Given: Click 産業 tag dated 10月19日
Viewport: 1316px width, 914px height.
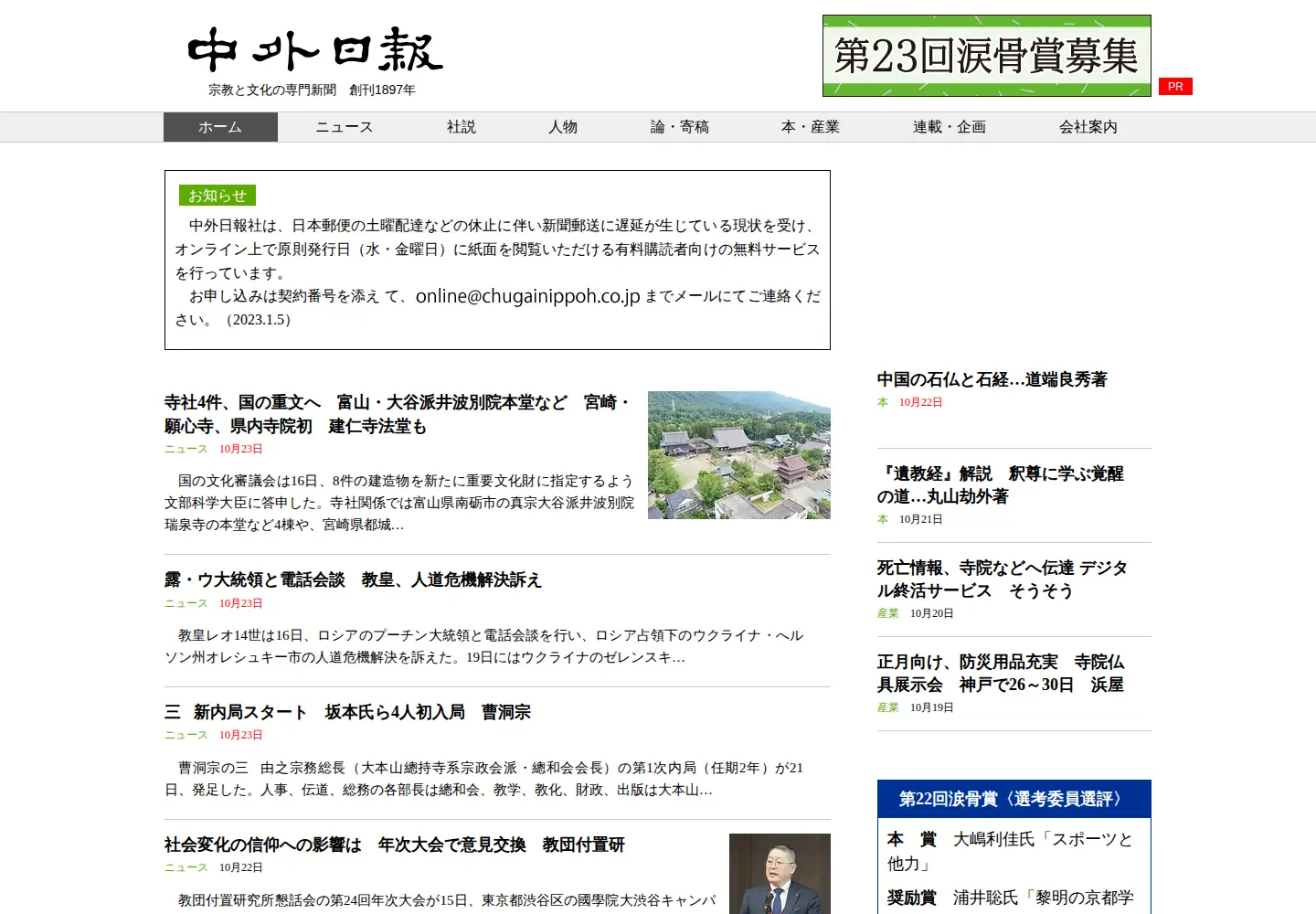Looking at the screenshot, I should [x=888, y=707].
